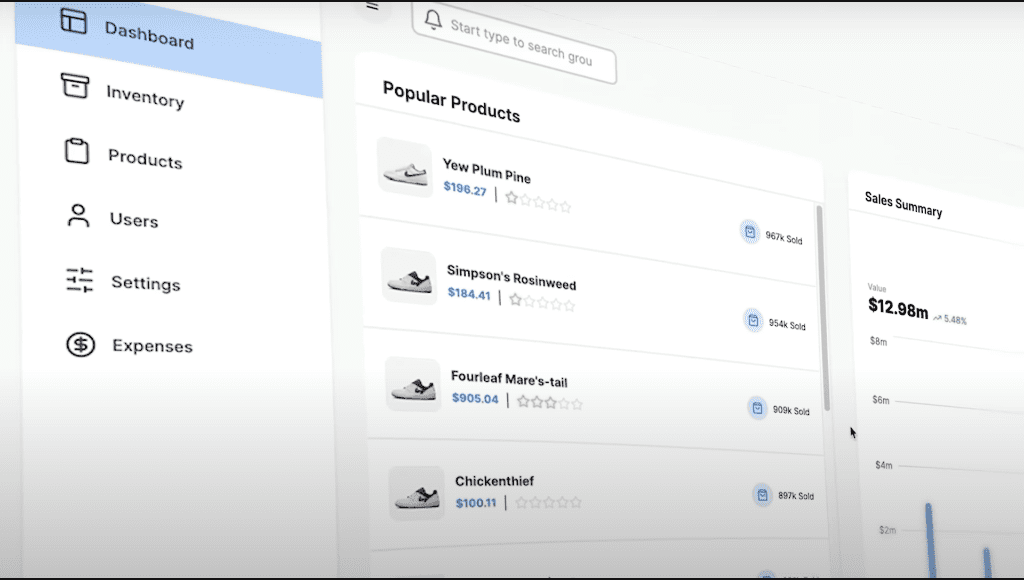This screenshot has height=580, width=1024.
Task: Click the 909k Sold label
Action: pos(791,410)
